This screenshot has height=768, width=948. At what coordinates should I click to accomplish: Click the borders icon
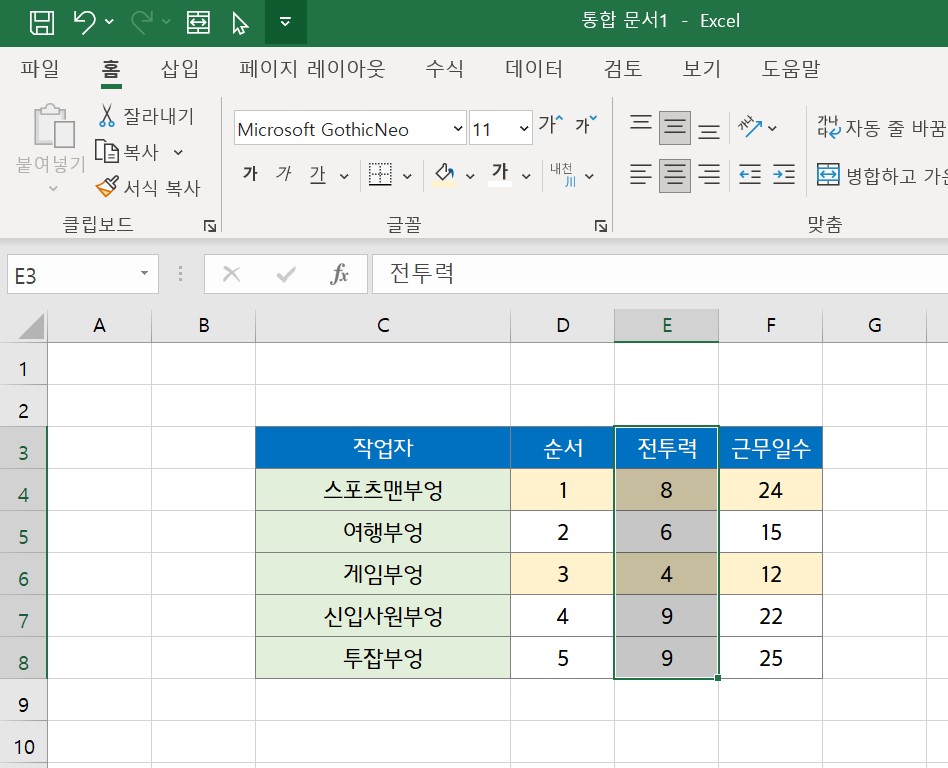click(380, 175)
